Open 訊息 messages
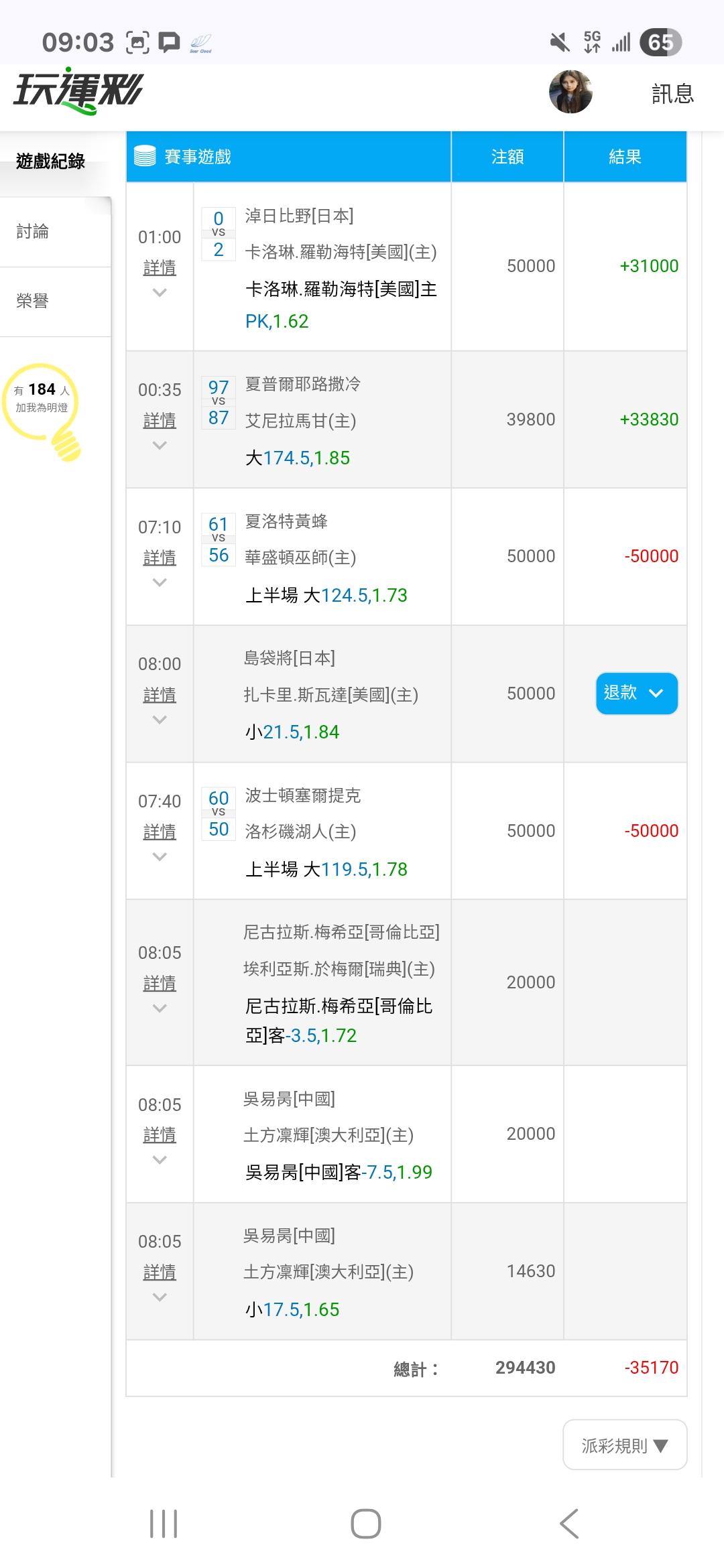Viewport: 724px width, 1568px height. coord(672,94)
